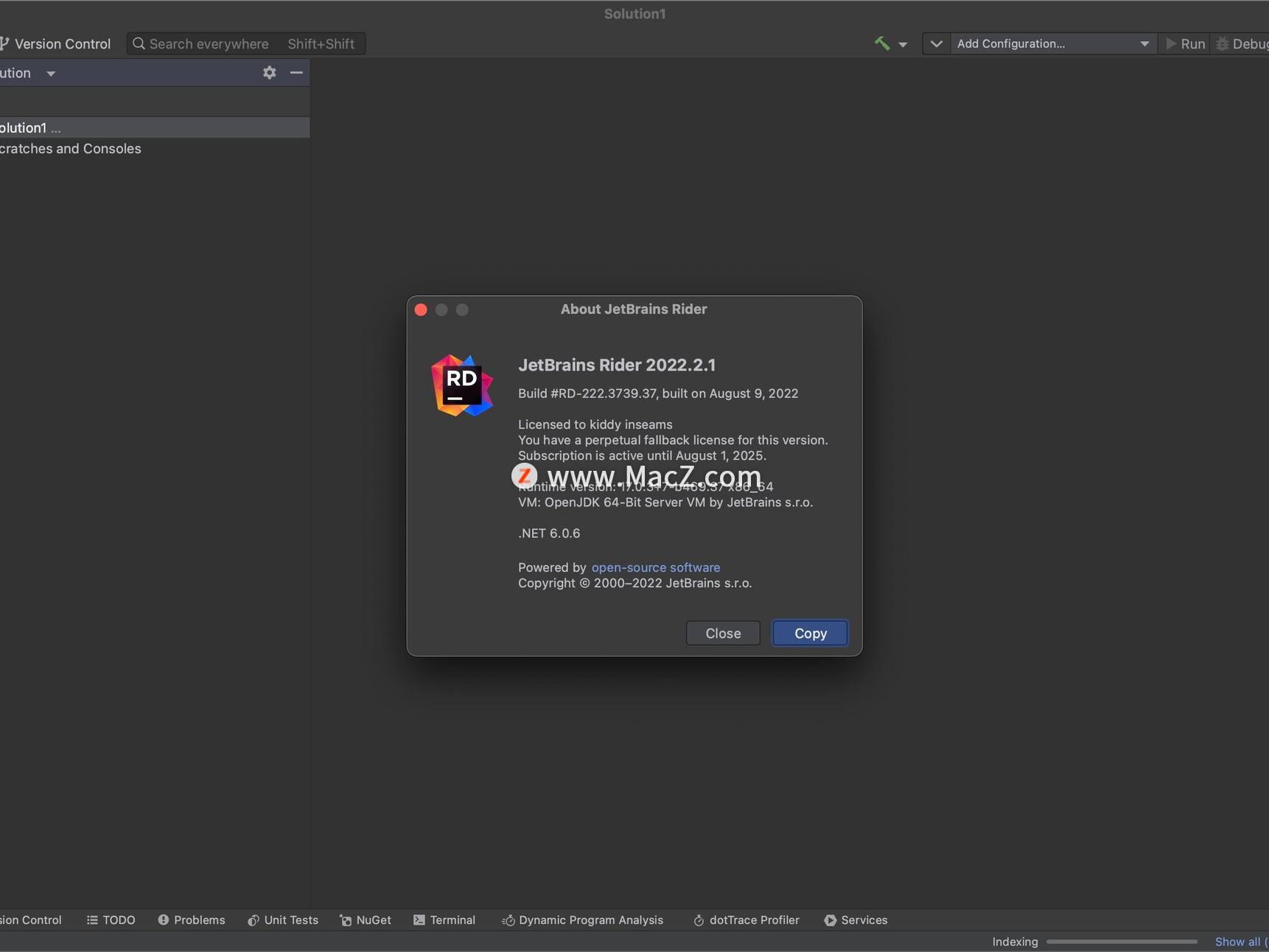Copy the About JetBrains Rider information
1269x952 pixels.
809,633
